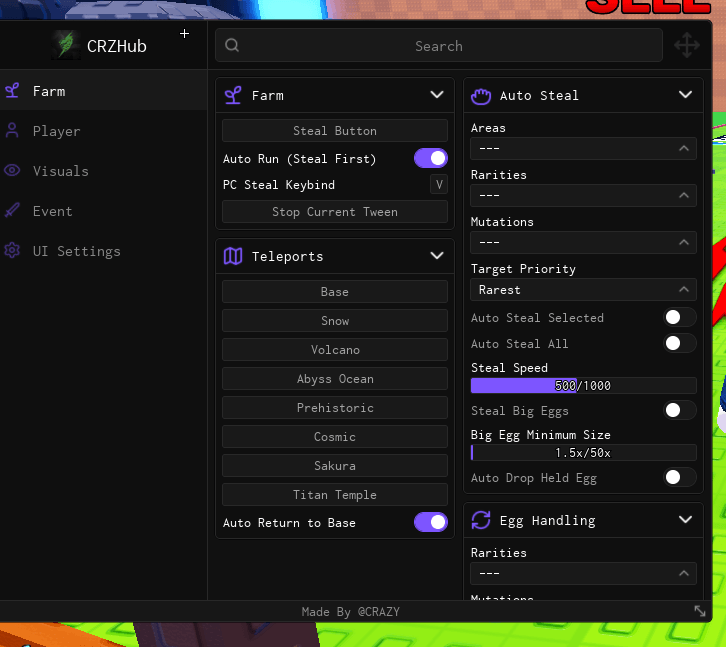Screen dimensions: 726x647
Task: Open Egg Handling Rarities dropdown
Action: [583, 573]
